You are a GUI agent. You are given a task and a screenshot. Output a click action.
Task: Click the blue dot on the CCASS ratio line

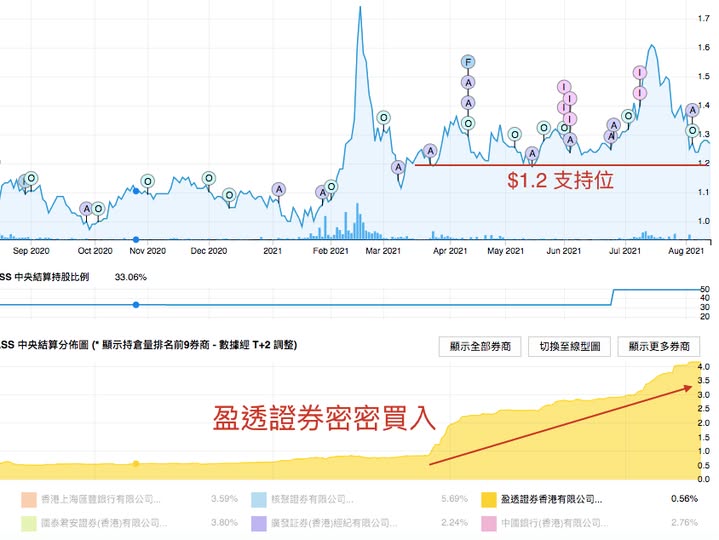tap(136, 305)
